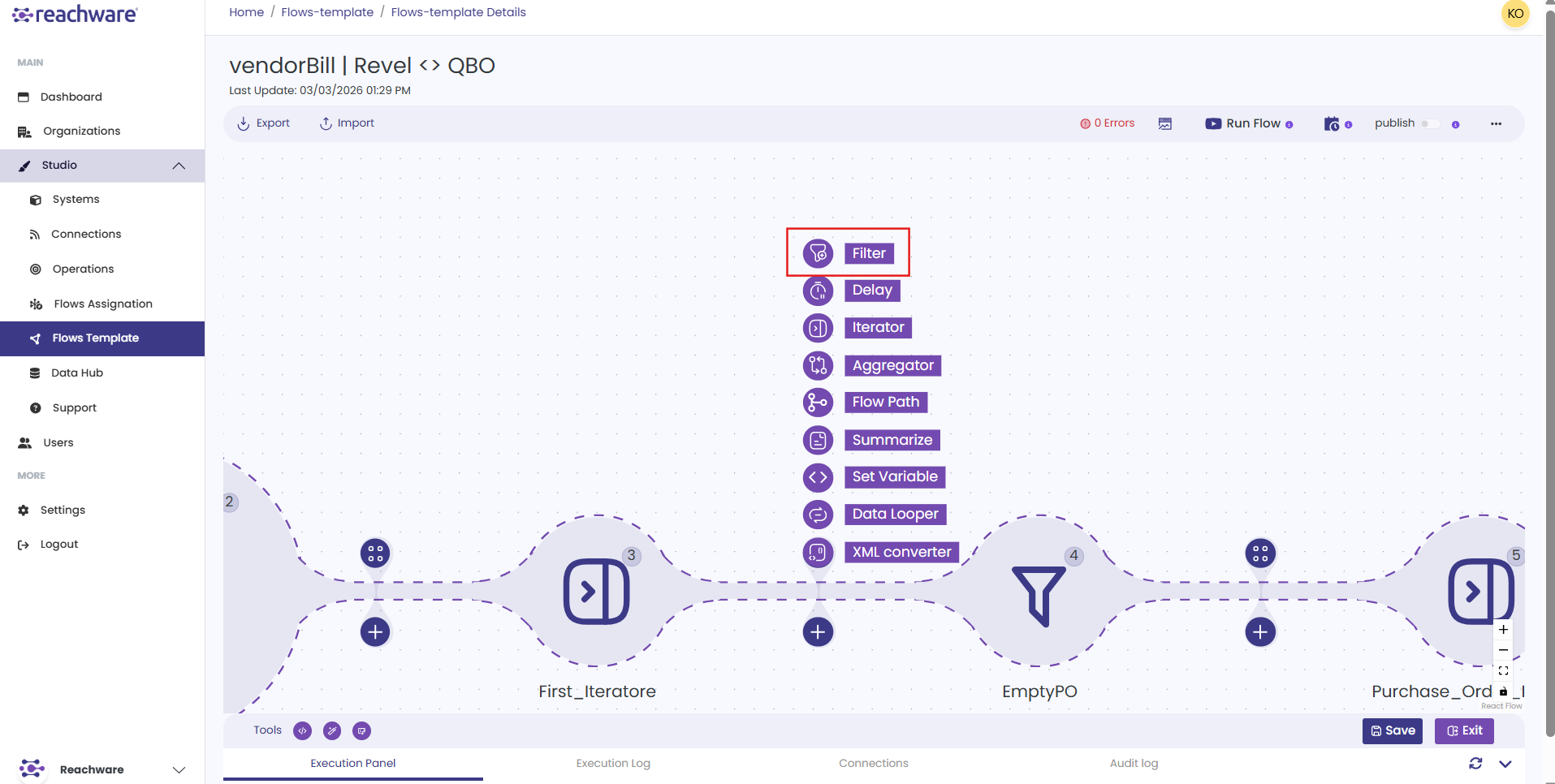Click the info dot beside publish
Viewport: 1555px width, 784px height.
1455,124
